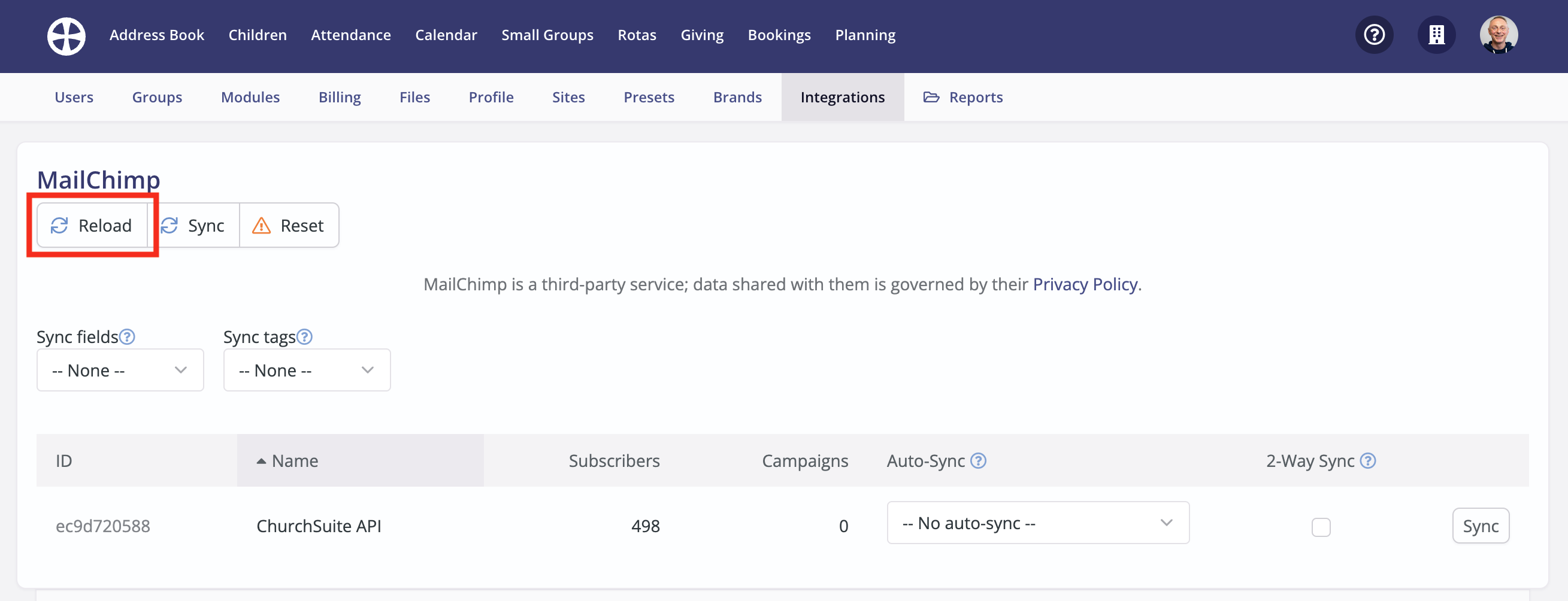Click the Auto-Sync help icon
Viewport: 1568px width, 601px height.
(978, 460)
